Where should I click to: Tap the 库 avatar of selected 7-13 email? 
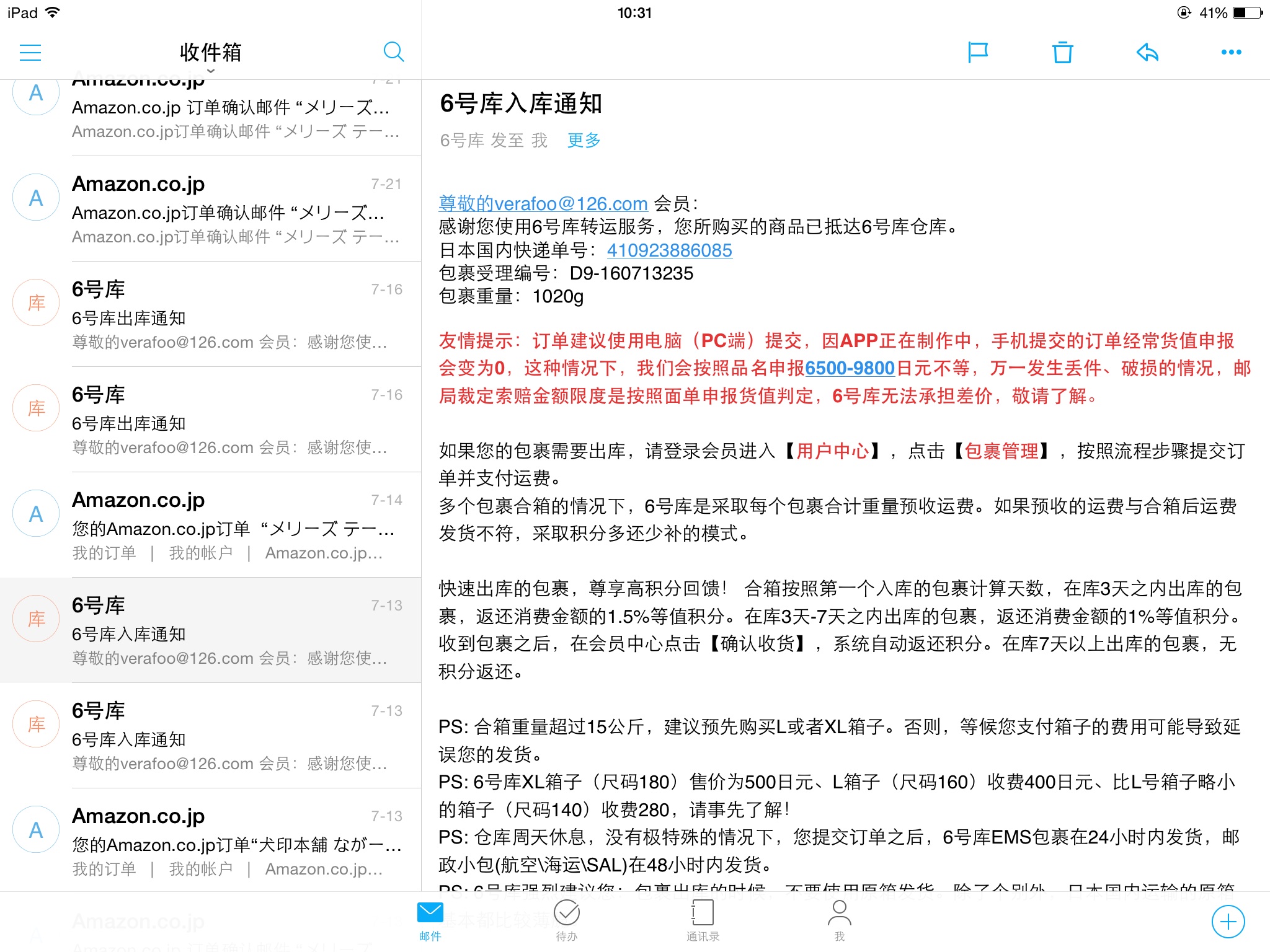[37, 619]
